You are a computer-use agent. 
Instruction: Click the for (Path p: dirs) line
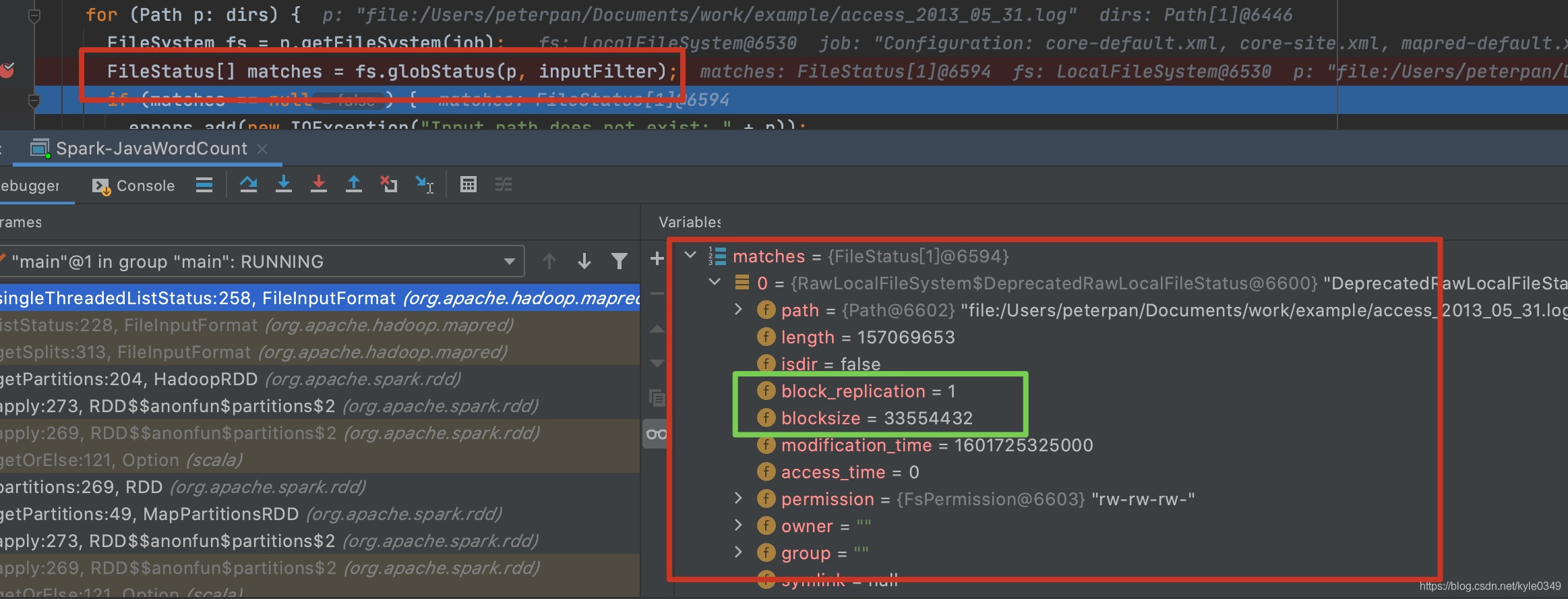coord(193,14)
